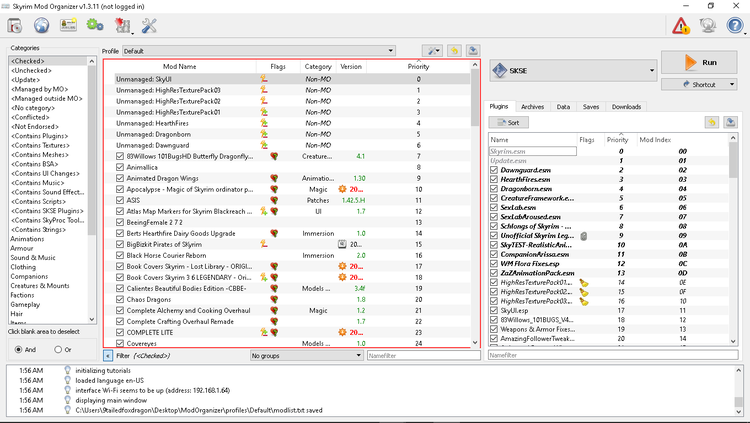This screenshot has height=423, width=750.
Task: Click flag icon for Unmanaged: SkyUI
Action: click(264, 79)
